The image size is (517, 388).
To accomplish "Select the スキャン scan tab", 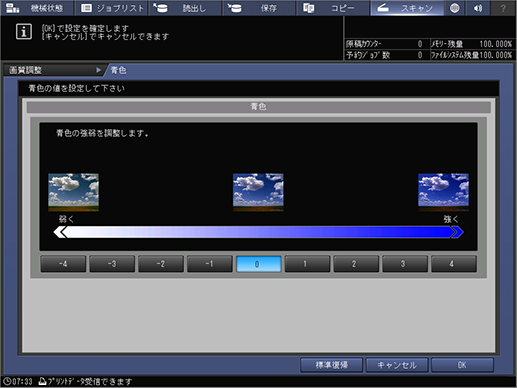I will (x=407, y=8).
